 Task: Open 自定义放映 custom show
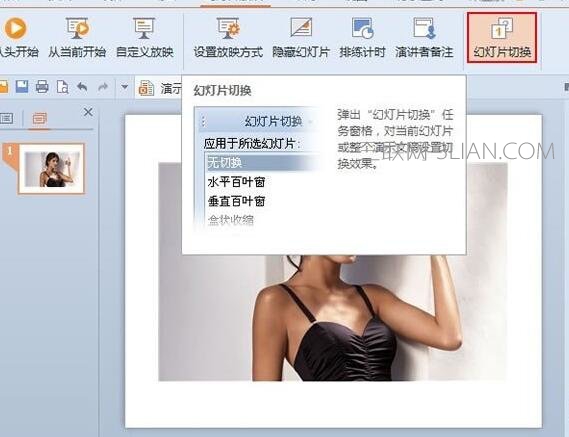[144, 37]
